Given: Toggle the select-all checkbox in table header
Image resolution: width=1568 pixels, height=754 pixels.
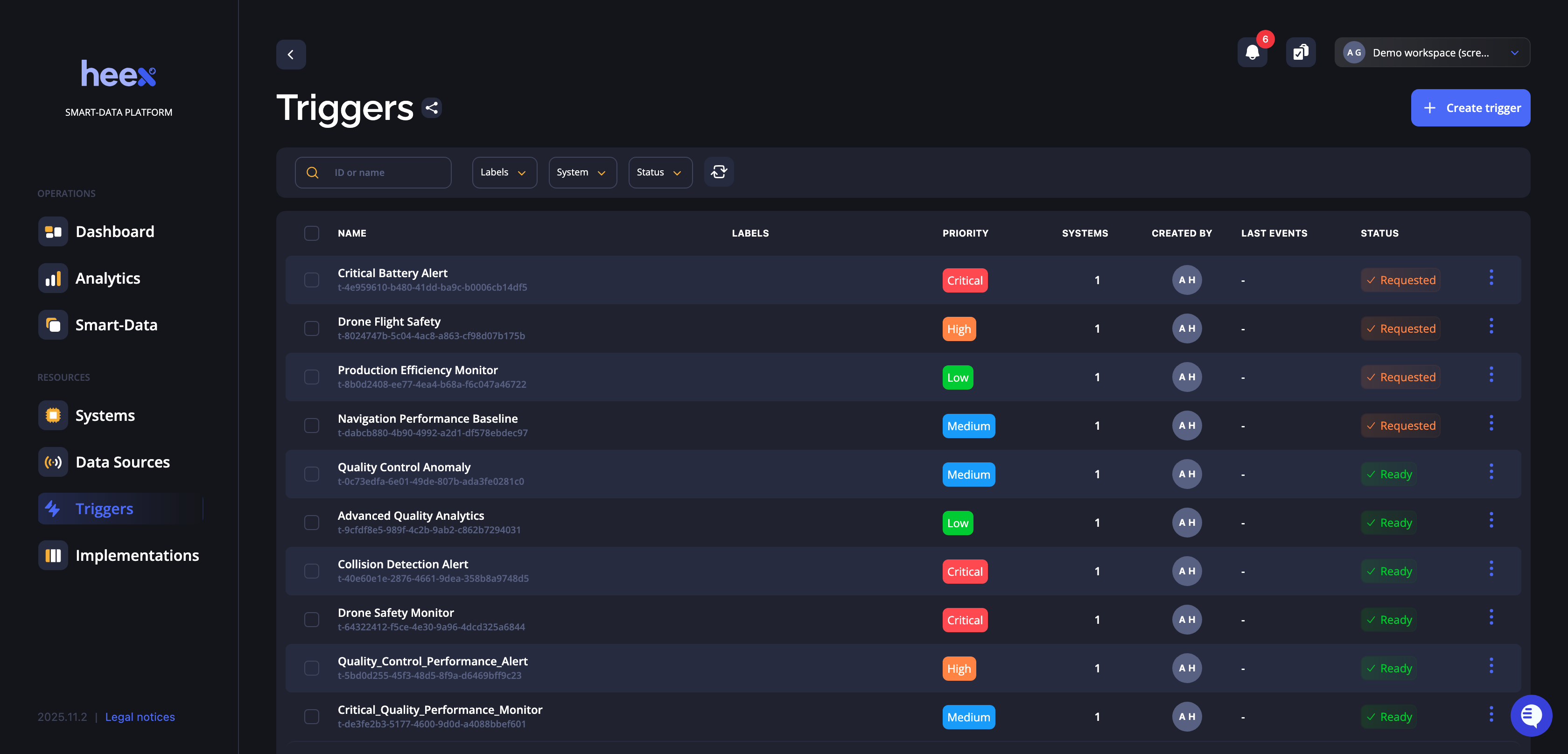Looking at the screenshot, I should coord(312,233).
